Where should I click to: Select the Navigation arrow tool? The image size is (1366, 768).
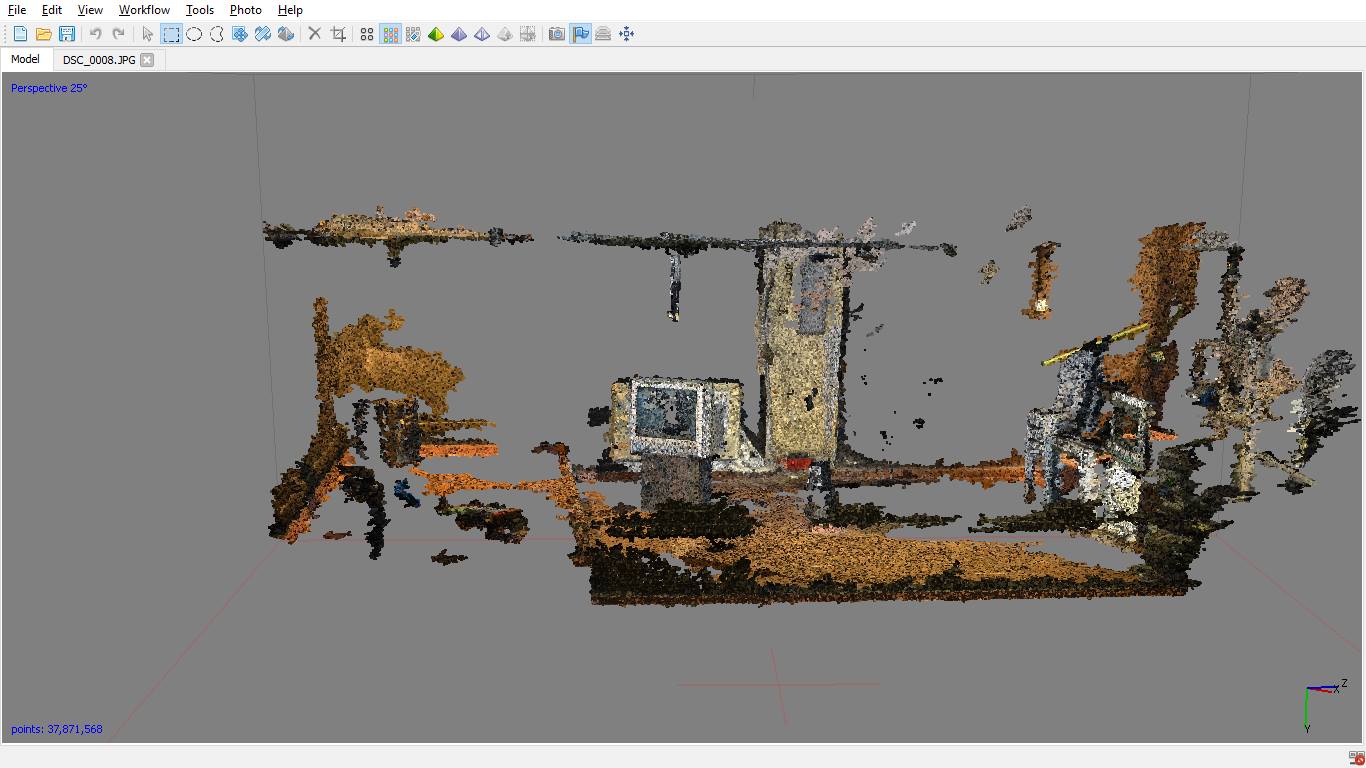(x=148, y=34)
